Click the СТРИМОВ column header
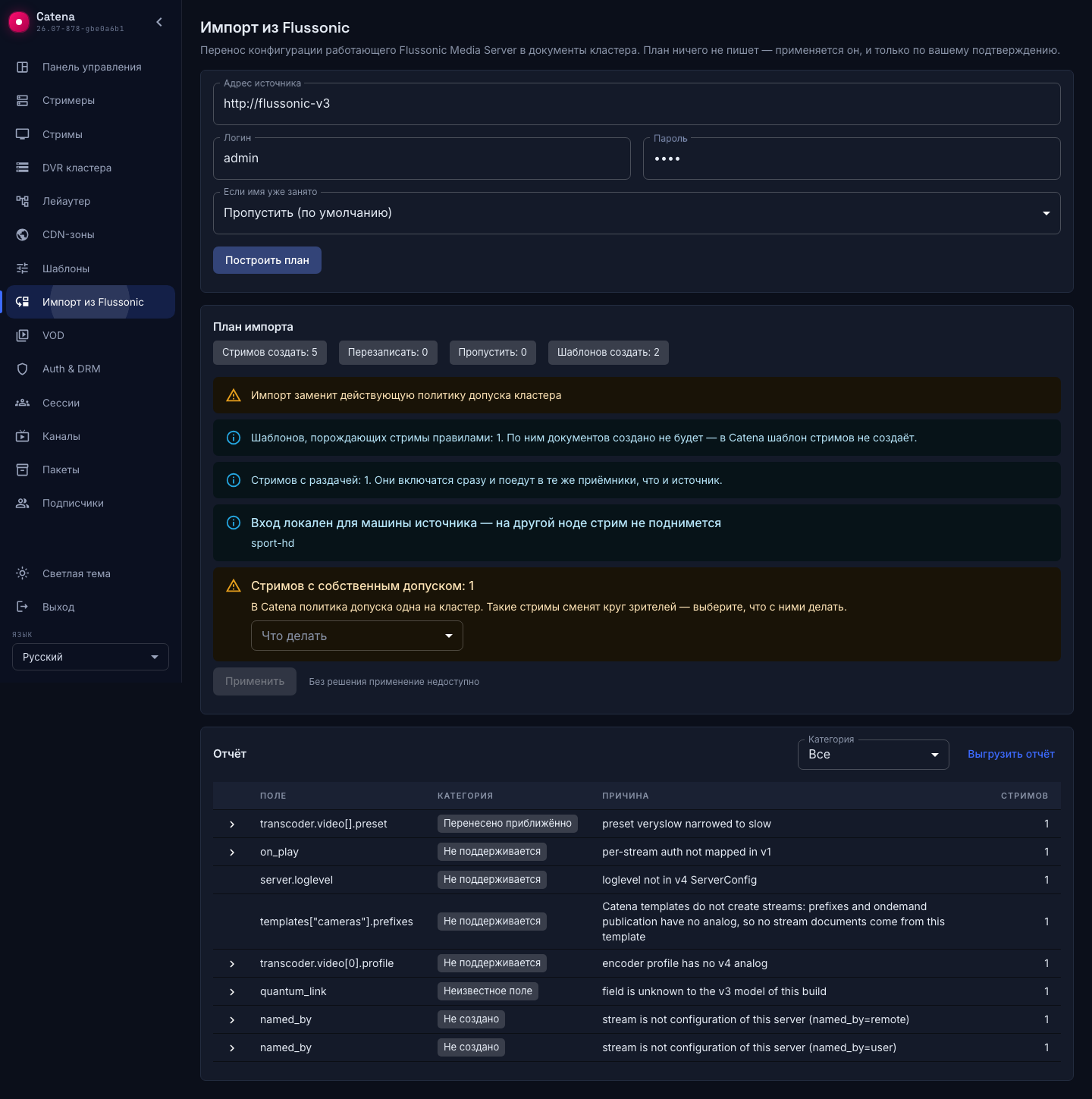The width and height of the screenshot is (1092, 1099). pyautogui.click(x=1025, y=796)
